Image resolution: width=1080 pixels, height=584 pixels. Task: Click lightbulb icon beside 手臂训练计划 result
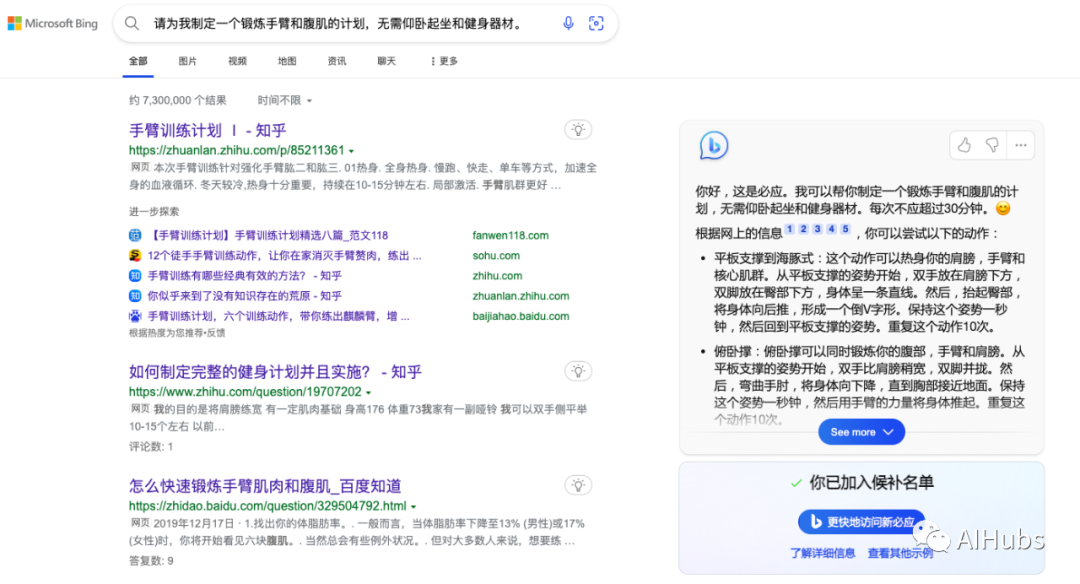pyautogui.click(x=579, y=129)
